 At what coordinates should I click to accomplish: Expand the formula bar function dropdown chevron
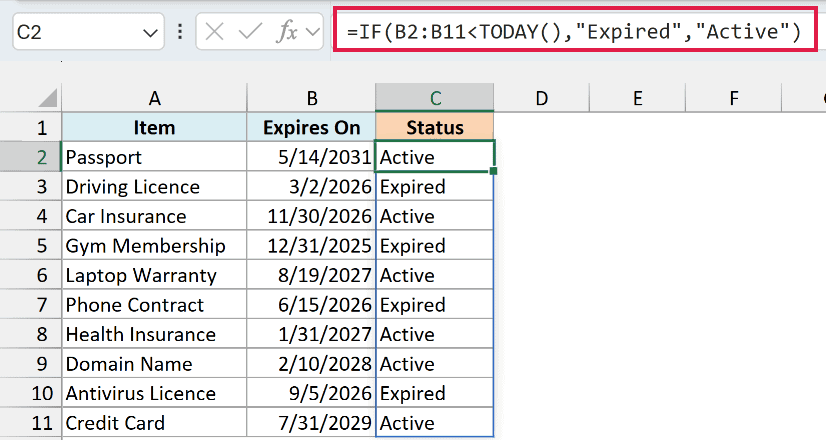(312, 33)
